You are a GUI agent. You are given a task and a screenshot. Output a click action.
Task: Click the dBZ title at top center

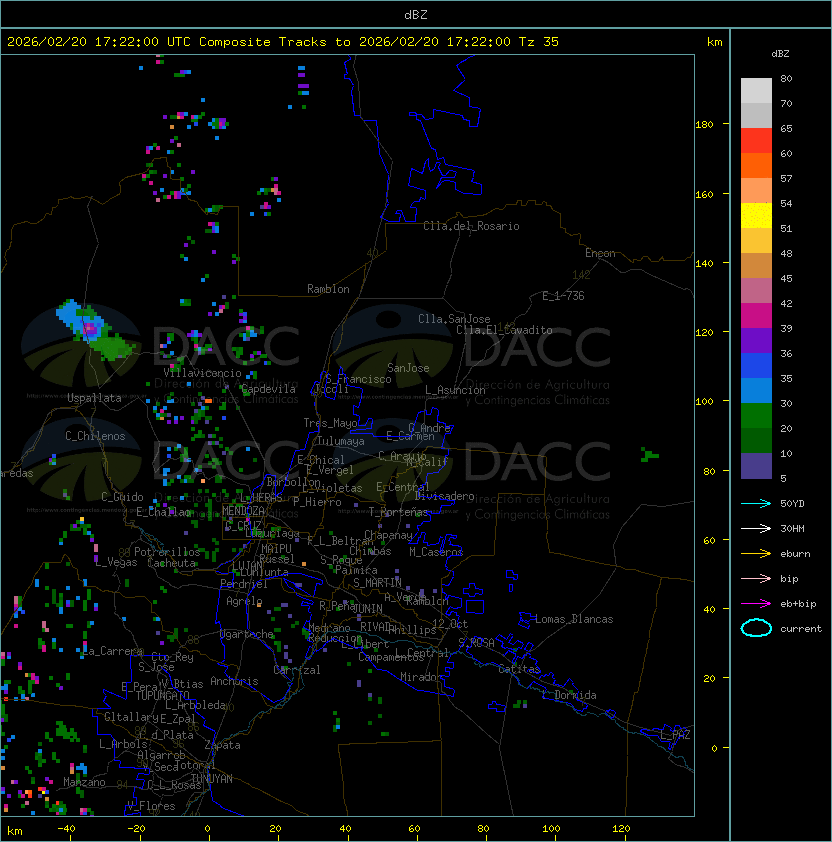tap(416, 14)
